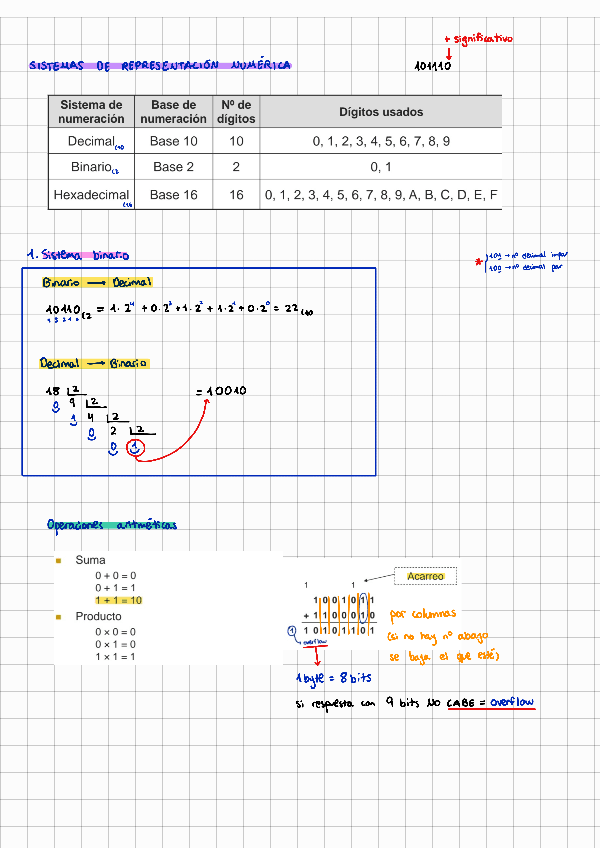Click the highlighted 'Binario → Decimal' label

[97, 283]
